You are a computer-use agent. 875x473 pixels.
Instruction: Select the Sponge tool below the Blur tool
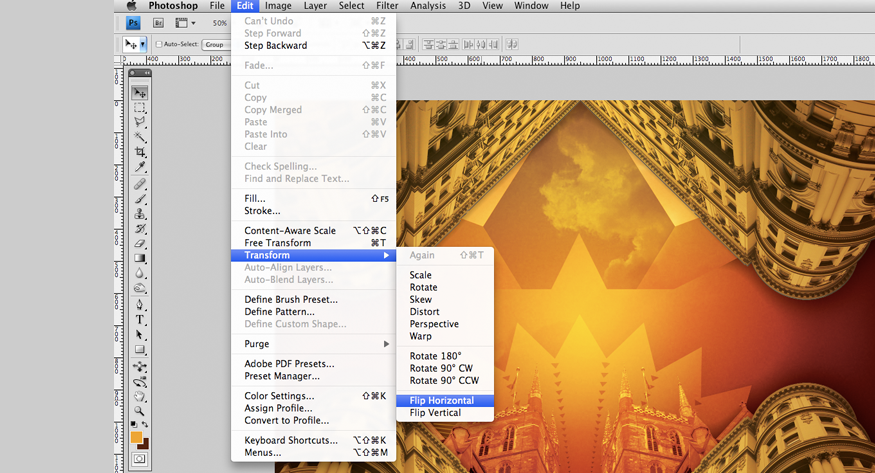pos(140,288)
